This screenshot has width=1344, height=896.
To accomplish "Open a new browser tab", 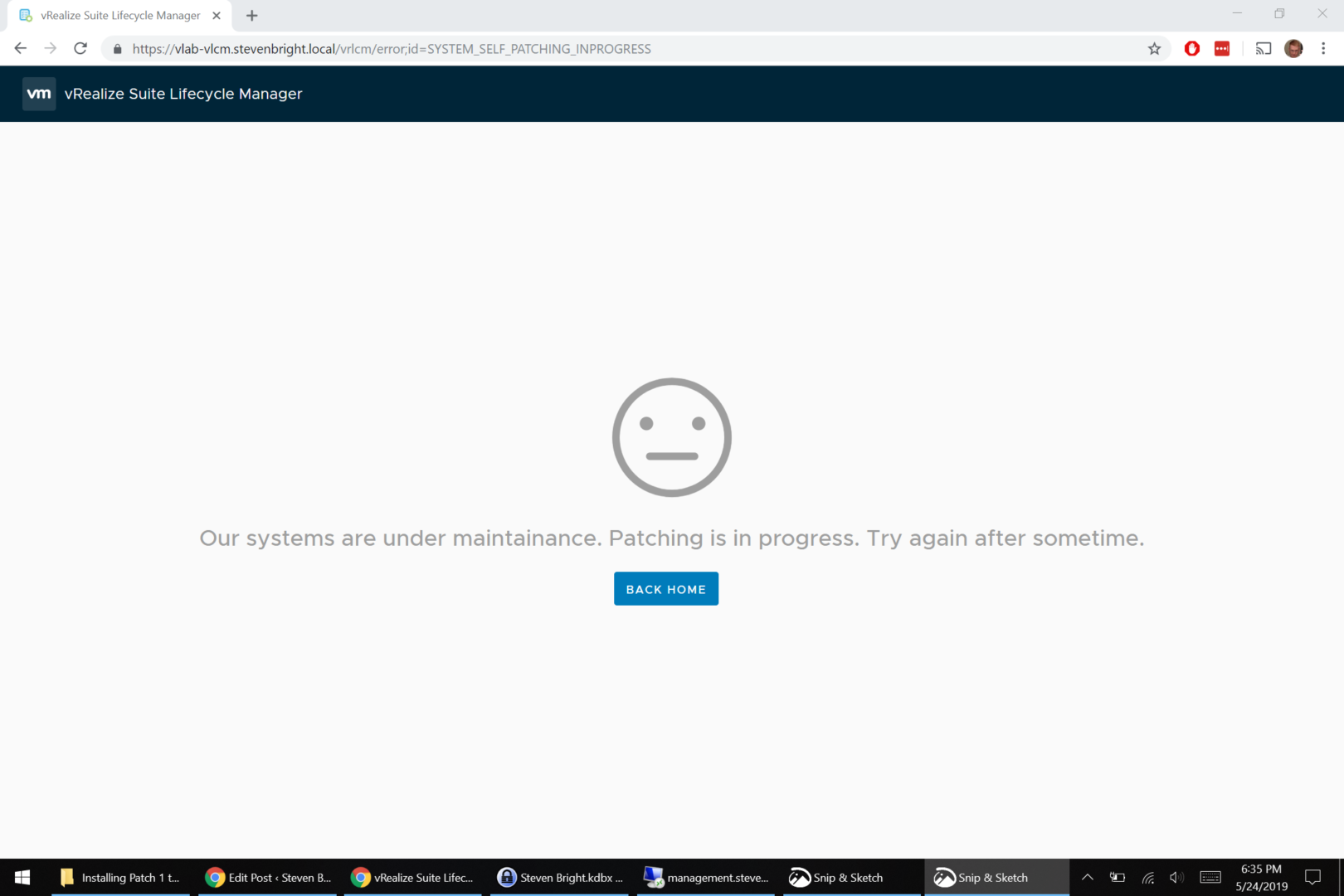I will coord(252,16).
